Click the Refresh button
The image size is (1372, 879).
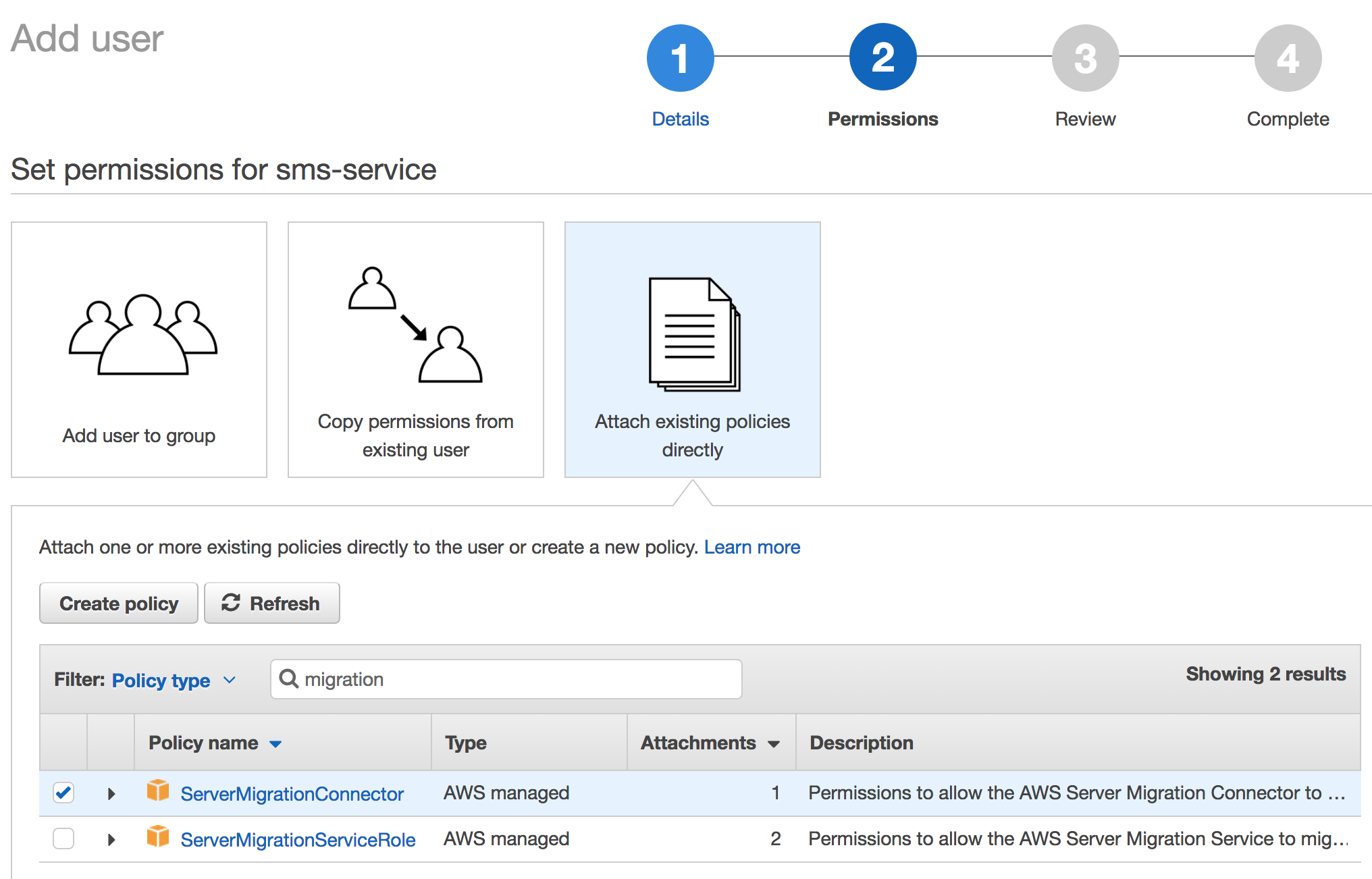click(x=271, y=603)
